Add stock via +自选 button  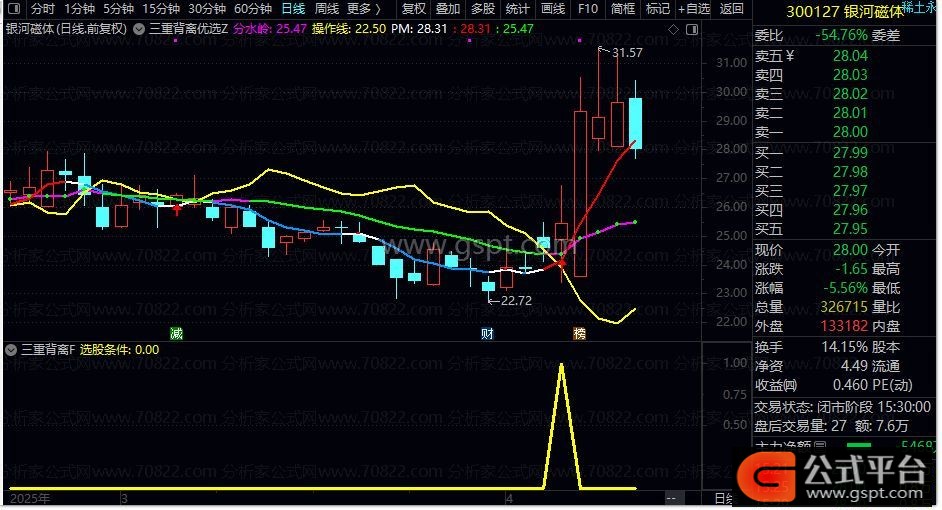tap(694, 9)
